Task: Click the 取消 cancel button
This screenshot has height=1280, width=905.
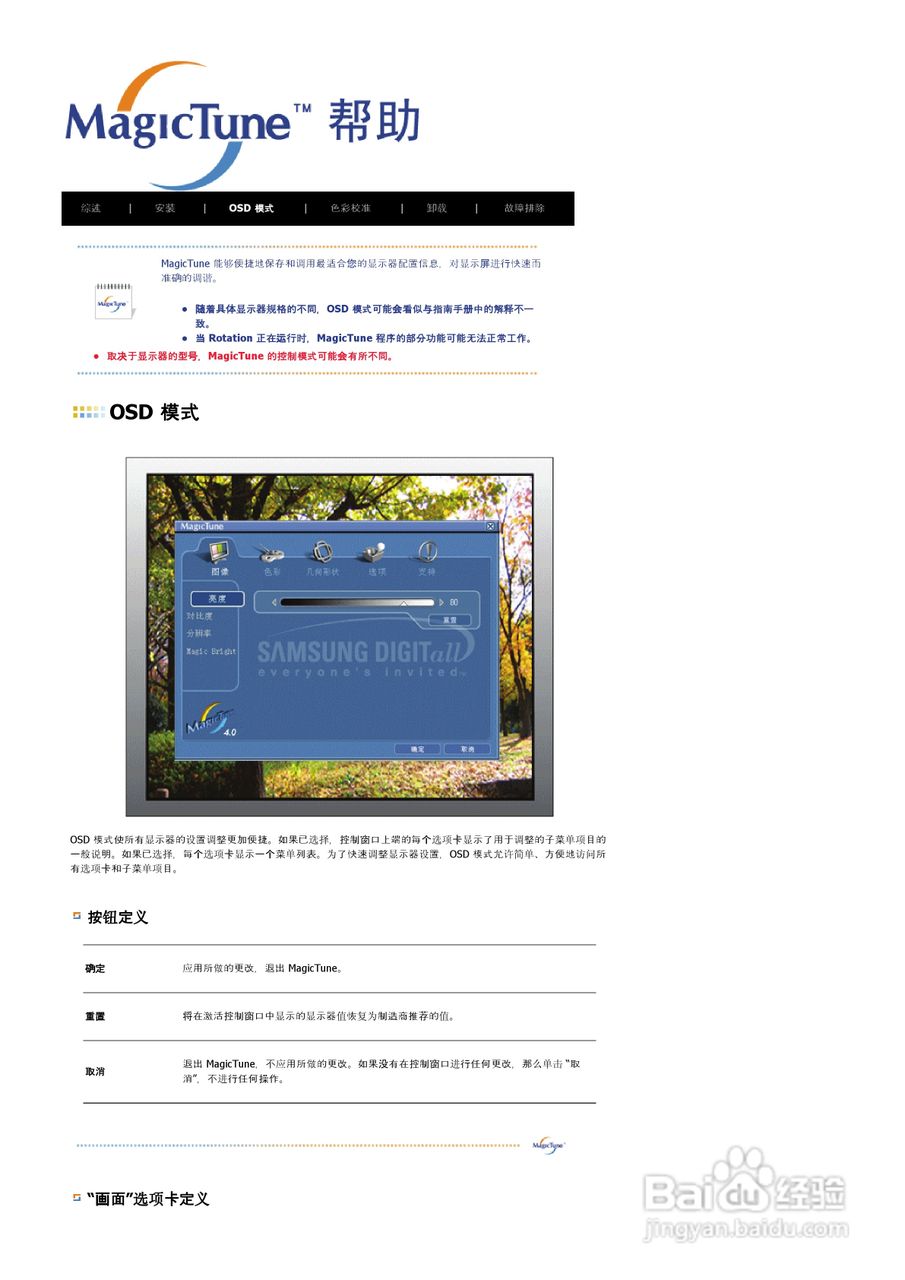Action: 467,748
